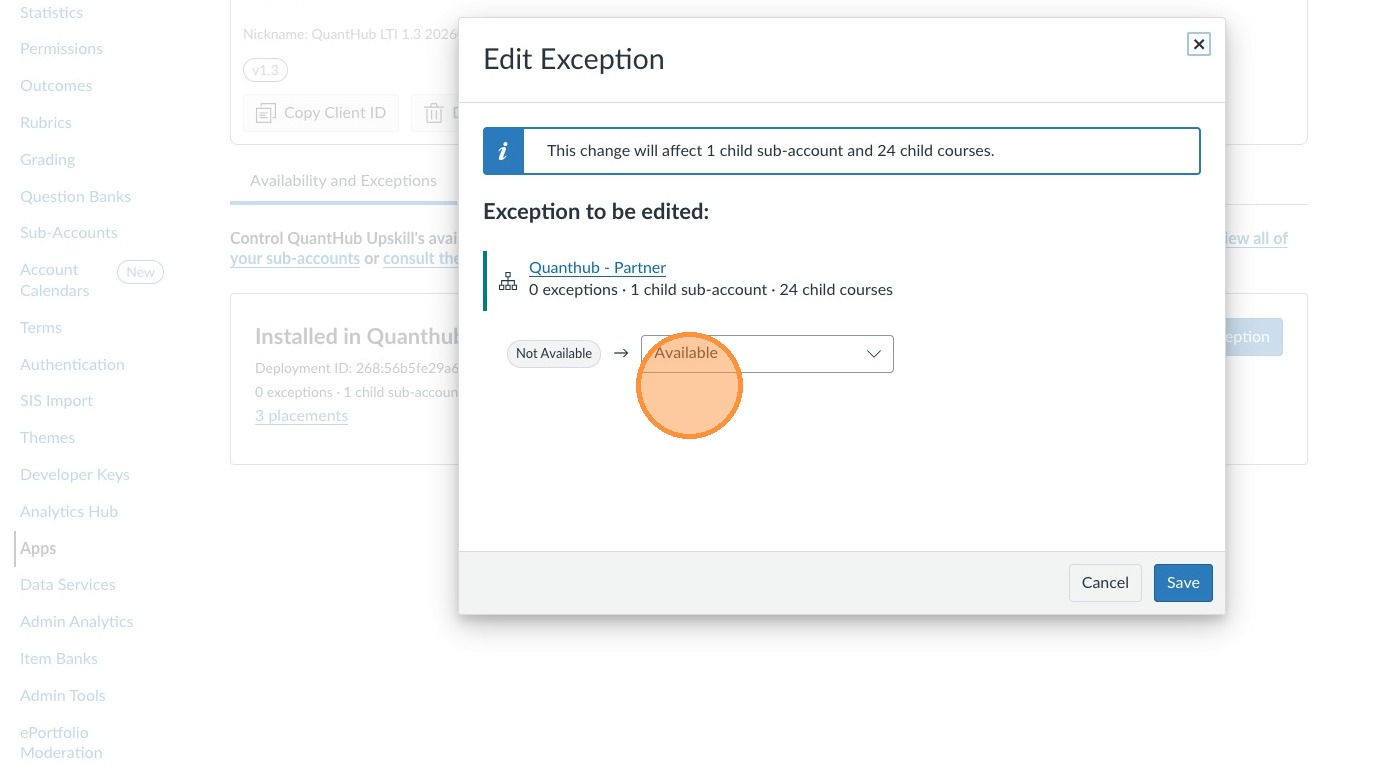This screenshot has width=1377, height=769.
Task: Save the exception changes
Action: coord(1182,583)
